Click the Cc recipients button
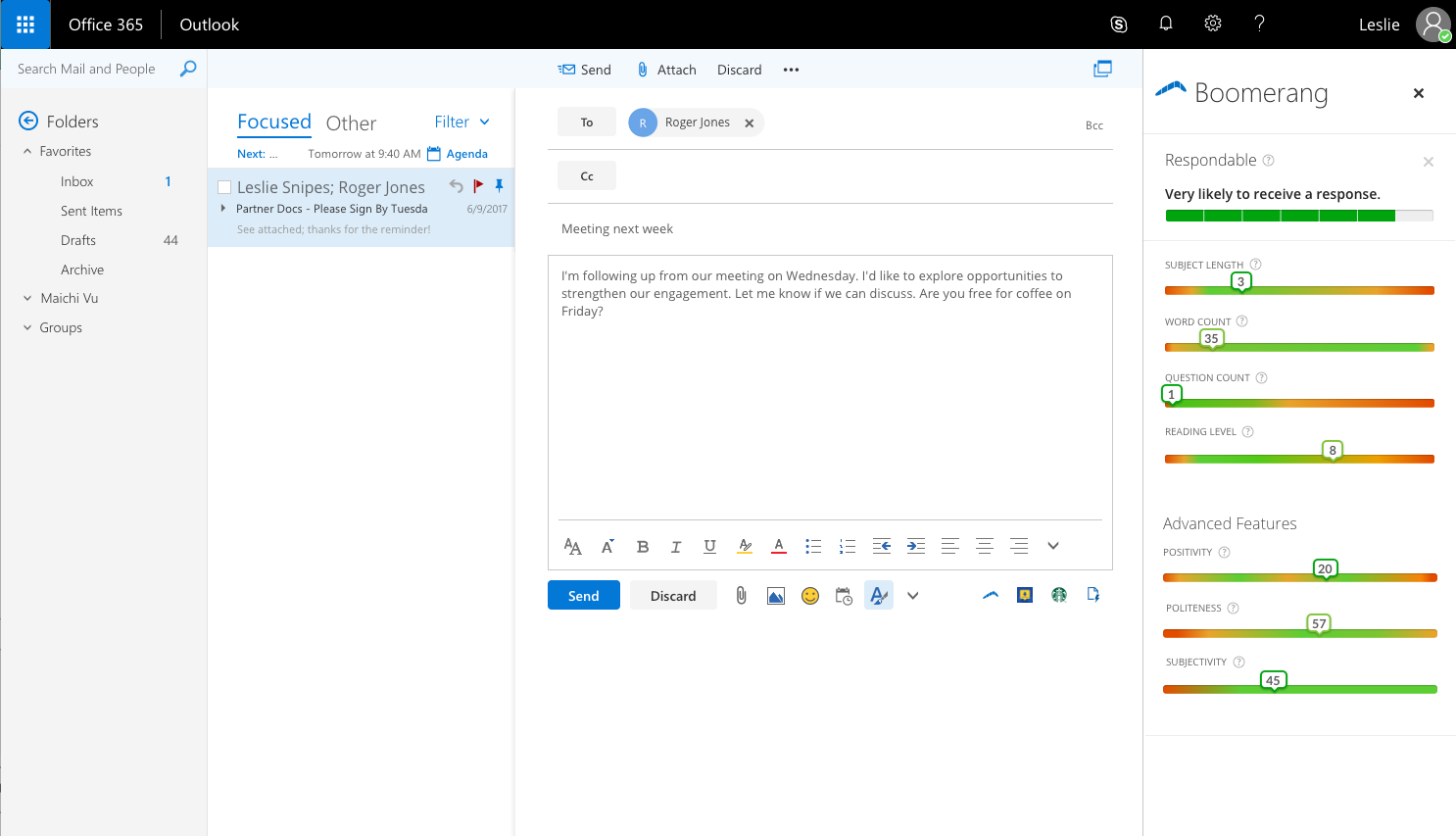This screenshot has width=1456, height=836. [587, 175]
